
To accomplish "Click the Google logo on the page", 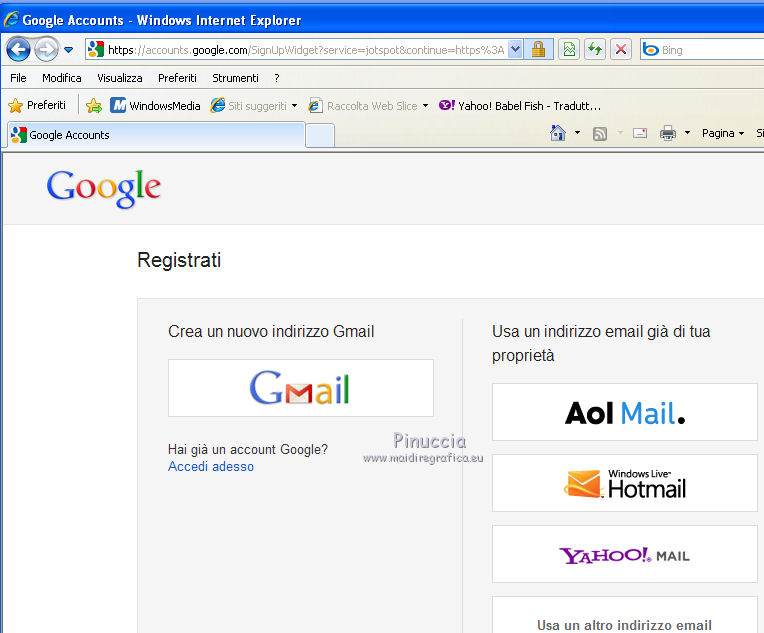I will pos(104,188).
